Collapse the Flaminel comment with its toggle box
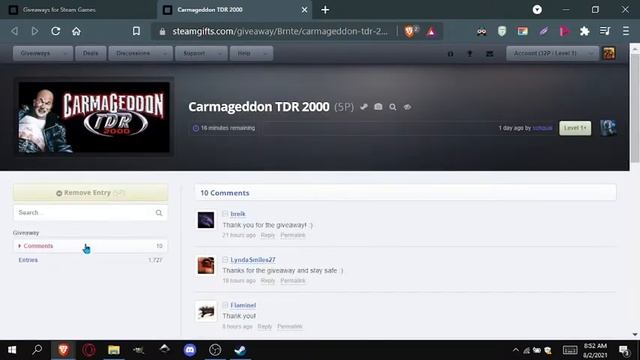The width and height of the screenshot is (640, 360). 225,305
